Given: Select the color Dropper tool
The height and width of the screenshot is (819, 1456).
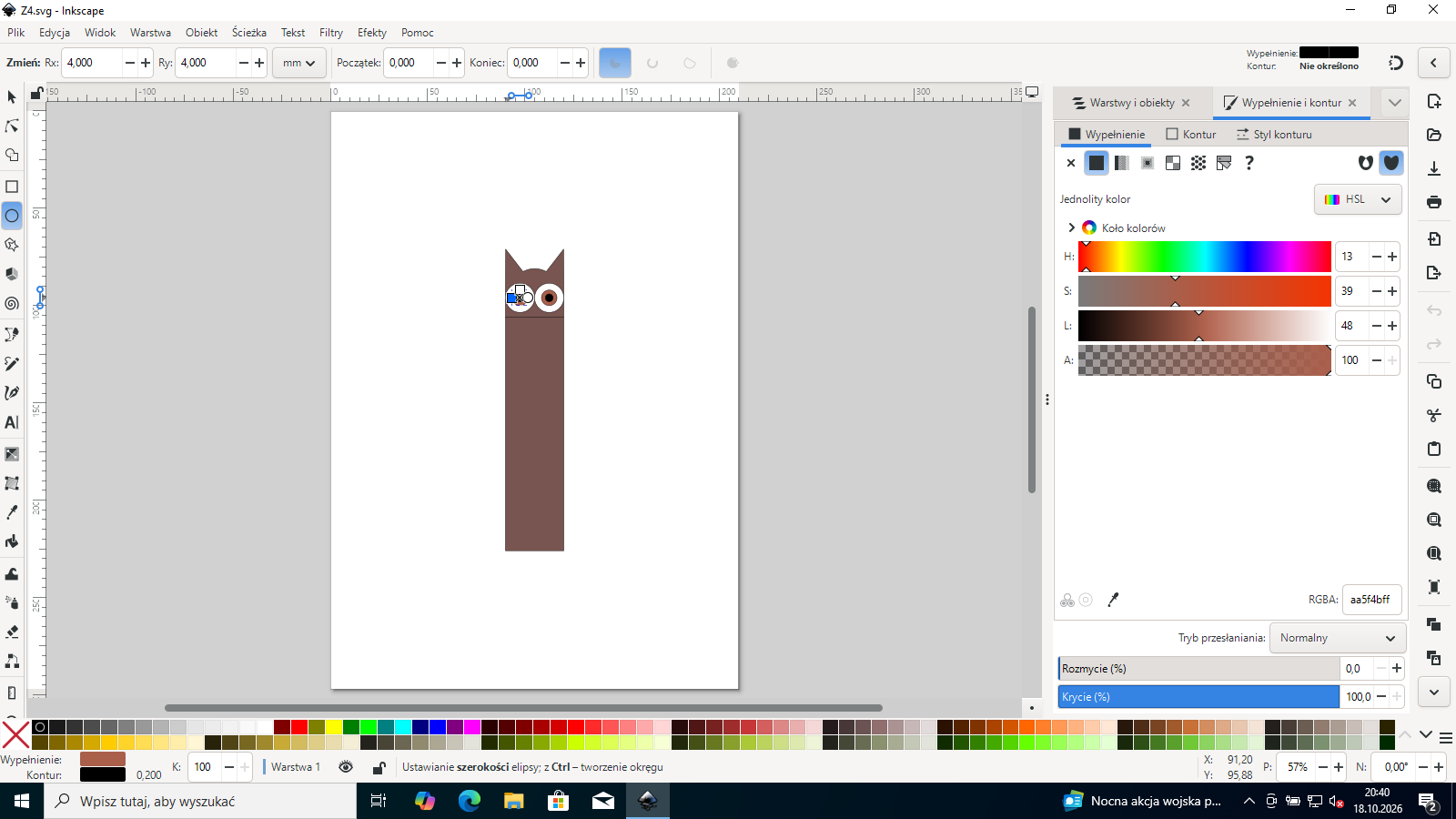Looking at the screenshot, I should (12, 512).
